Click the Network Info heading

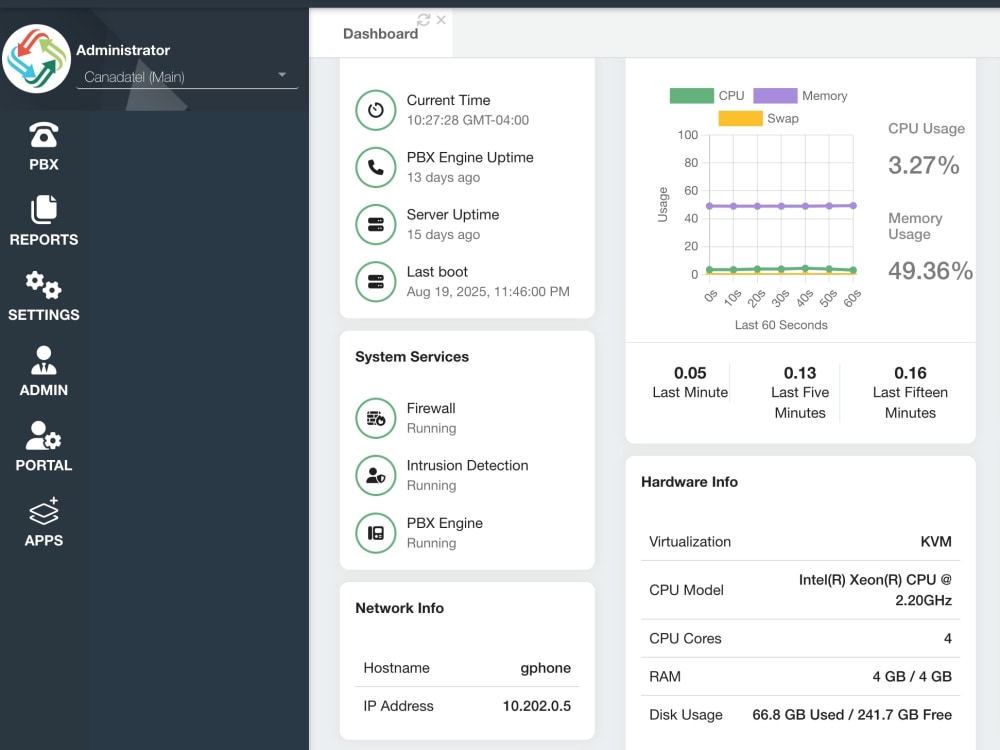pyautogui.click(x=399, y=608)
